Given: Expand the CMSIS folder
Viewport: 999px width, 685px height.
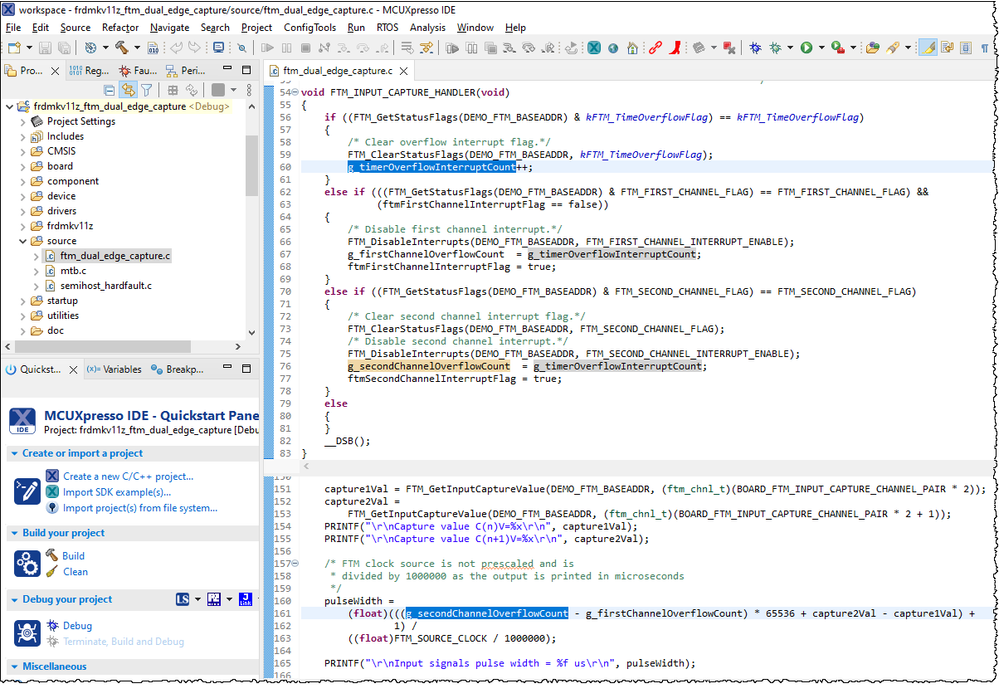Looking at the screenshot, I should click(24, 151).
